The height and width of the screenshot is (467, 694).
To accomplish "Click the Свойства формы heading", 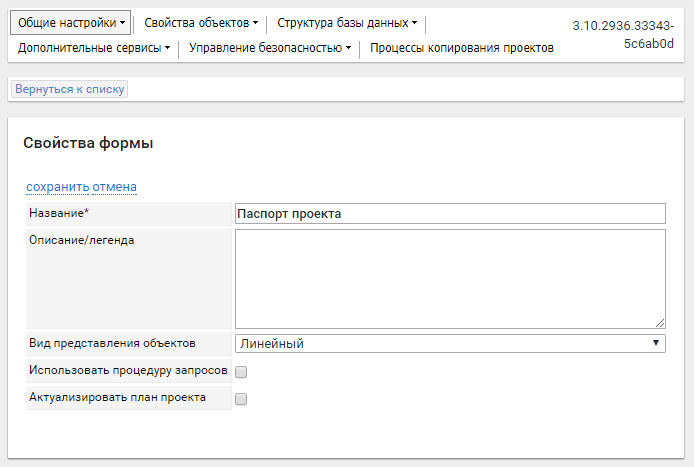I will click(x=88, y=143).
